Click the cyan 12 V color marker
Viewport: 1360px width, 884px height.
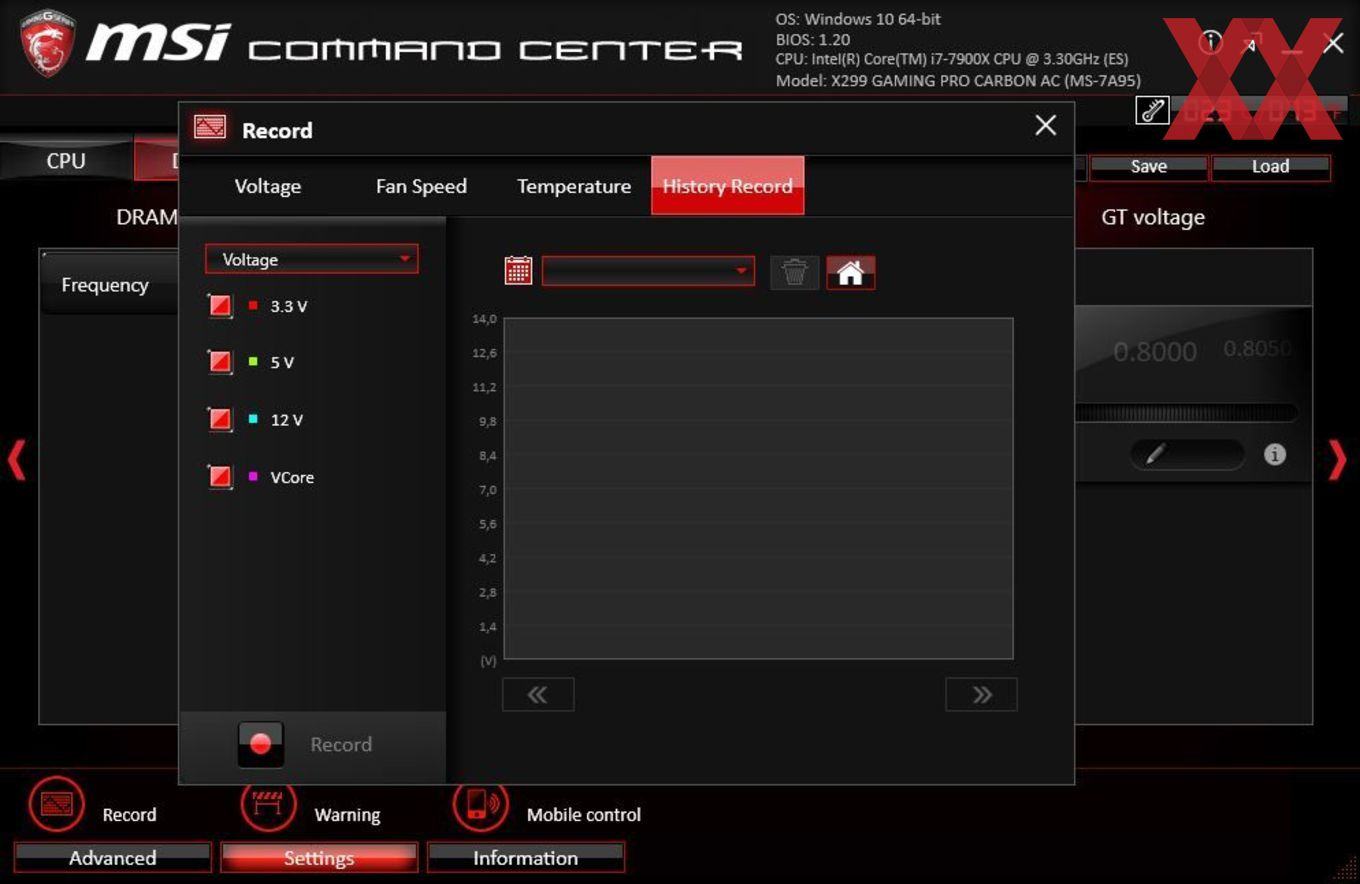point(253,419)
